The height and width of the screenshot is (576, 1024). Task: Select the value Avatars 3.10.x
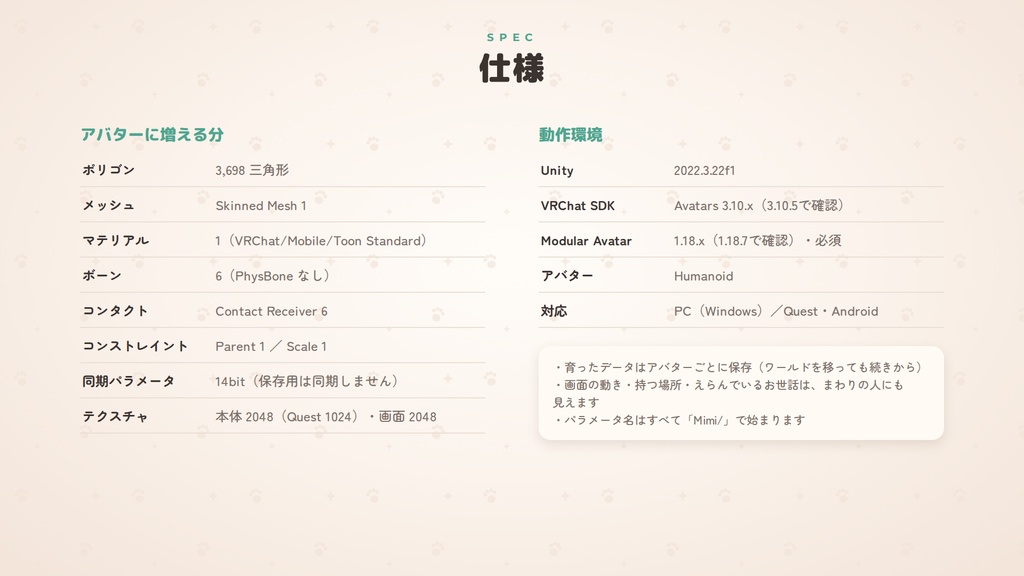714,206
